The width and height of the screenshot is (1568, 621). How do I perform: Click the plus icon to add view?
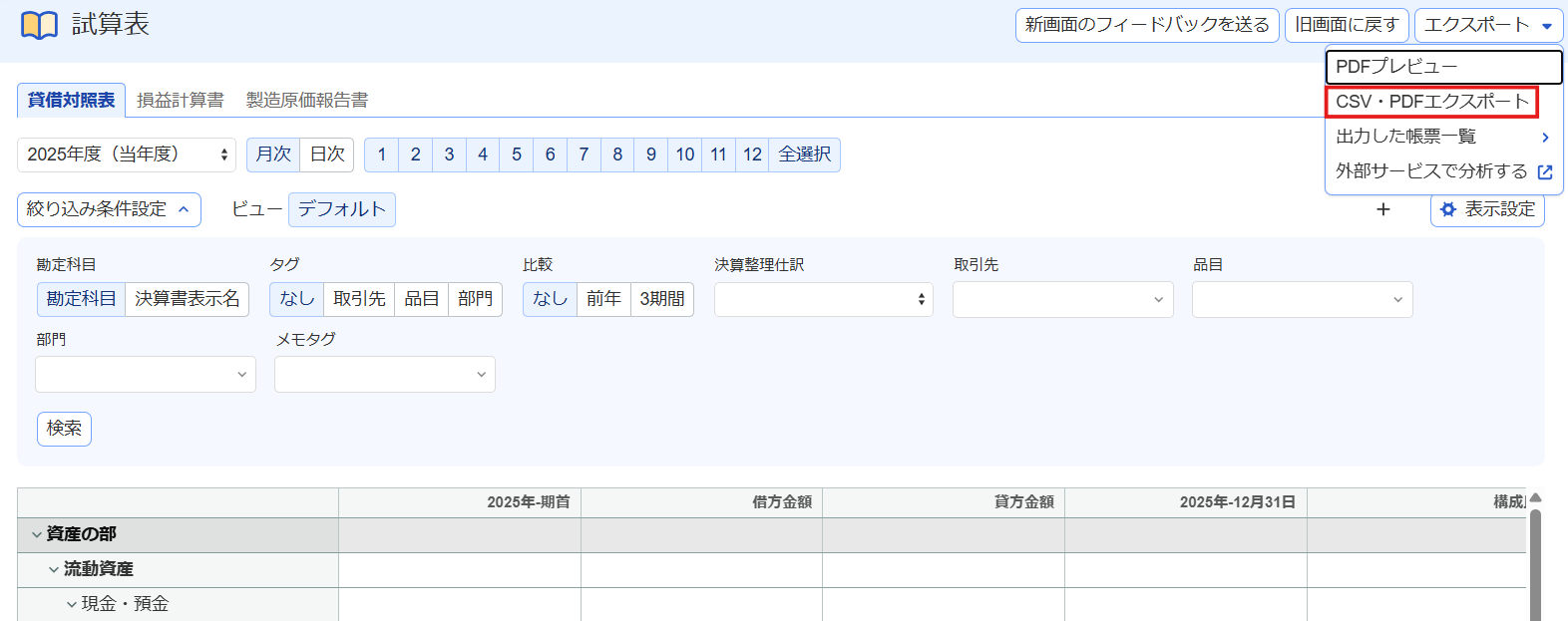[1383, 209]
